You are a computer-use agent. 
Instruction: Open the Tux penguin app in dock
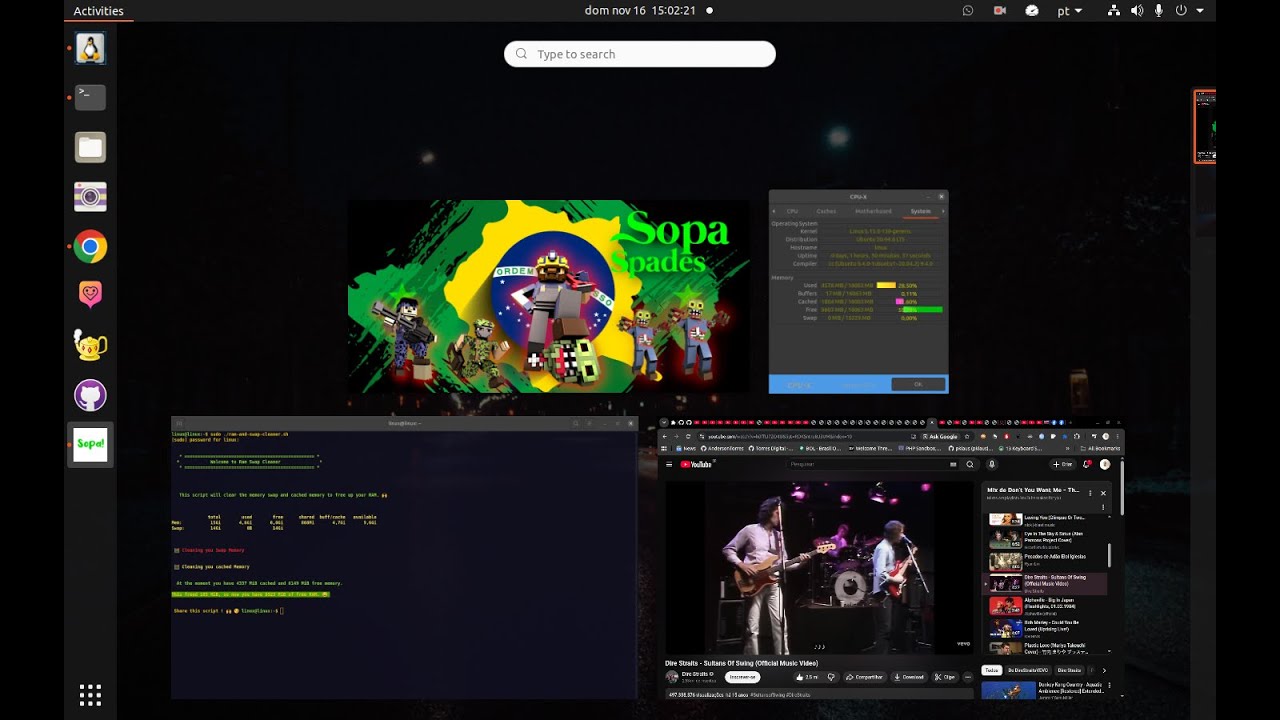coord(90,48)
